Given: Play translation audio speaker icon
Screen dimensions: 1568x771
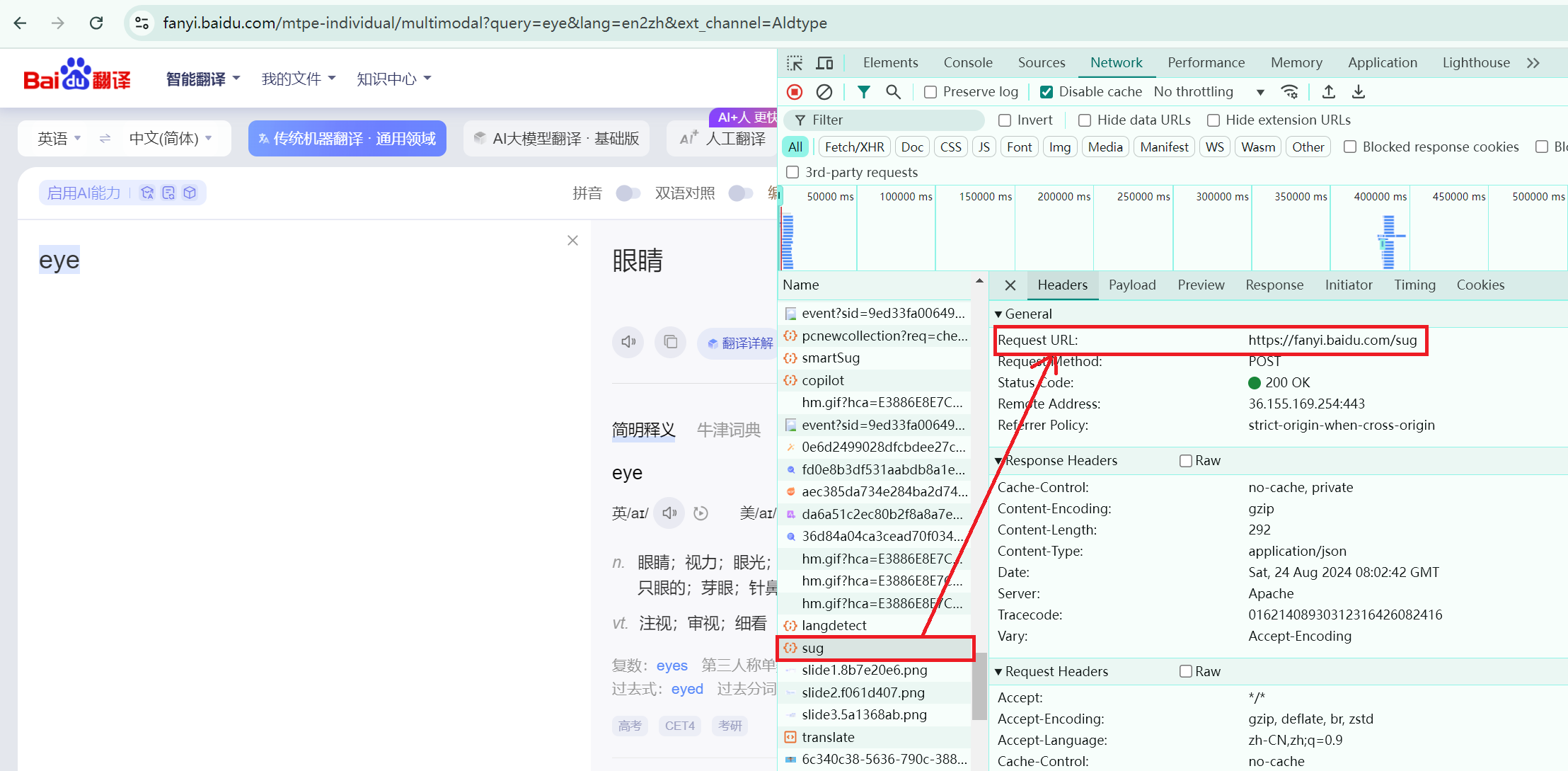Looking at the screenshot, I should tap(628, 343).
